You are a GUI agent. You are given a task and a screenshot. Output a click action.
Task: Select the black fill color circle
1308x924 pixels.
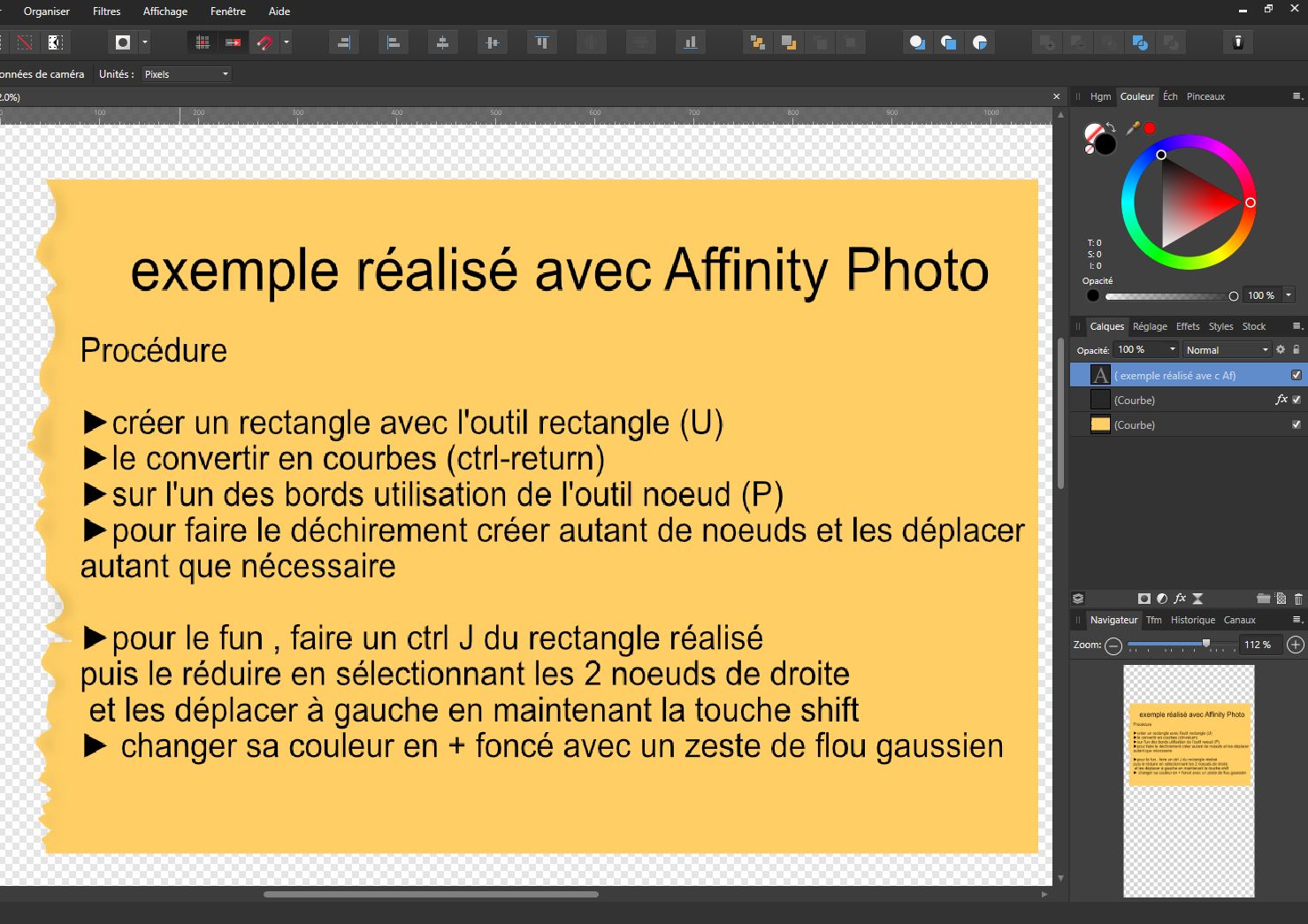pyautogui.click(x=1105, y=144)
